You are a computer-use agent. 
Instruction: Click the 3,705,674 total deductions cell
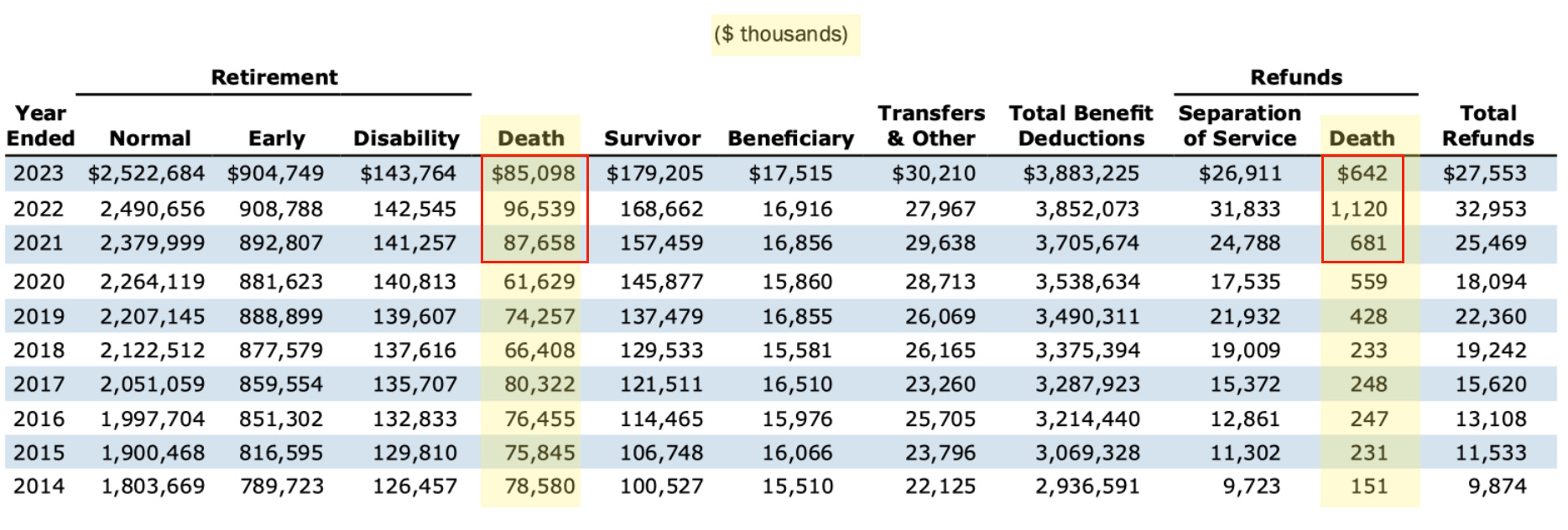[x=1087, y=243]
